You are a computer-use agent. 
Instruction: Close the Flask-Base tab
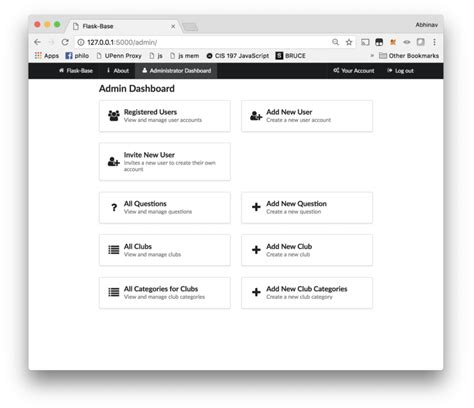[x=173, y=26]
